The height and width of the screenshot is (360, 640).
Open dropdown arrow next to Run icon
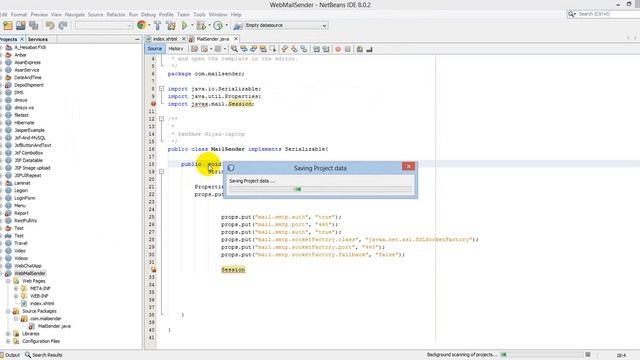192,25
